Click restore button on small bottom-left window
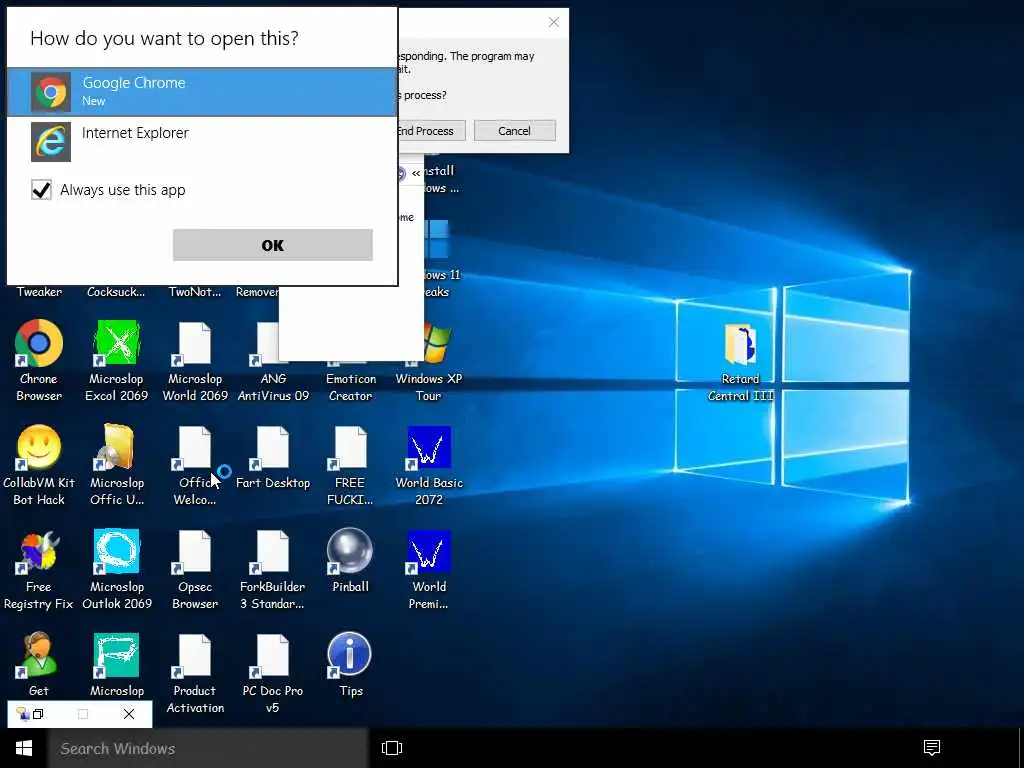This screenshot has height=768, width=1024. tap(39, 714)
